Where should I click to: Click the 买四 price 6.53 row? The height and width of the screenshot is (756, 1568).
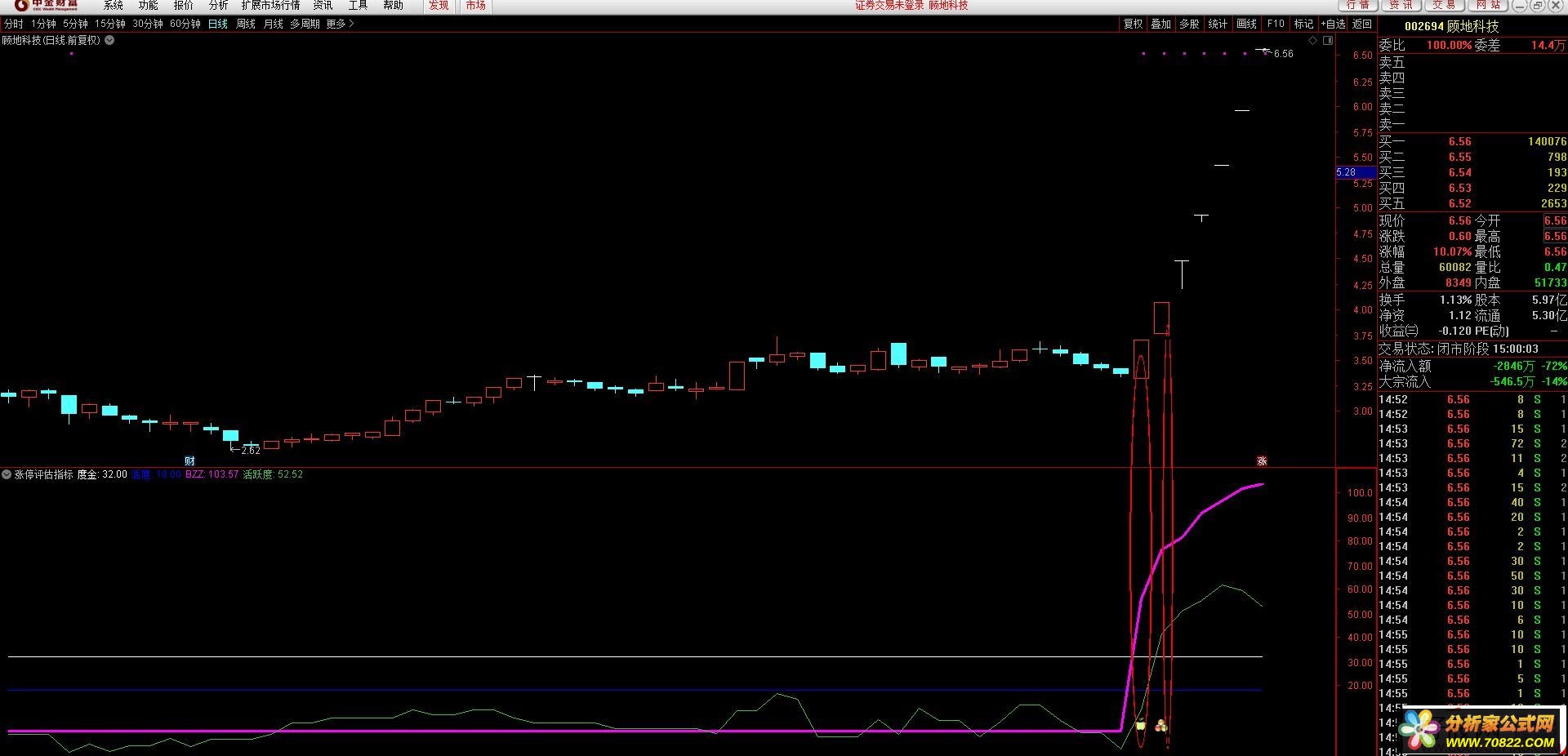1472,188
